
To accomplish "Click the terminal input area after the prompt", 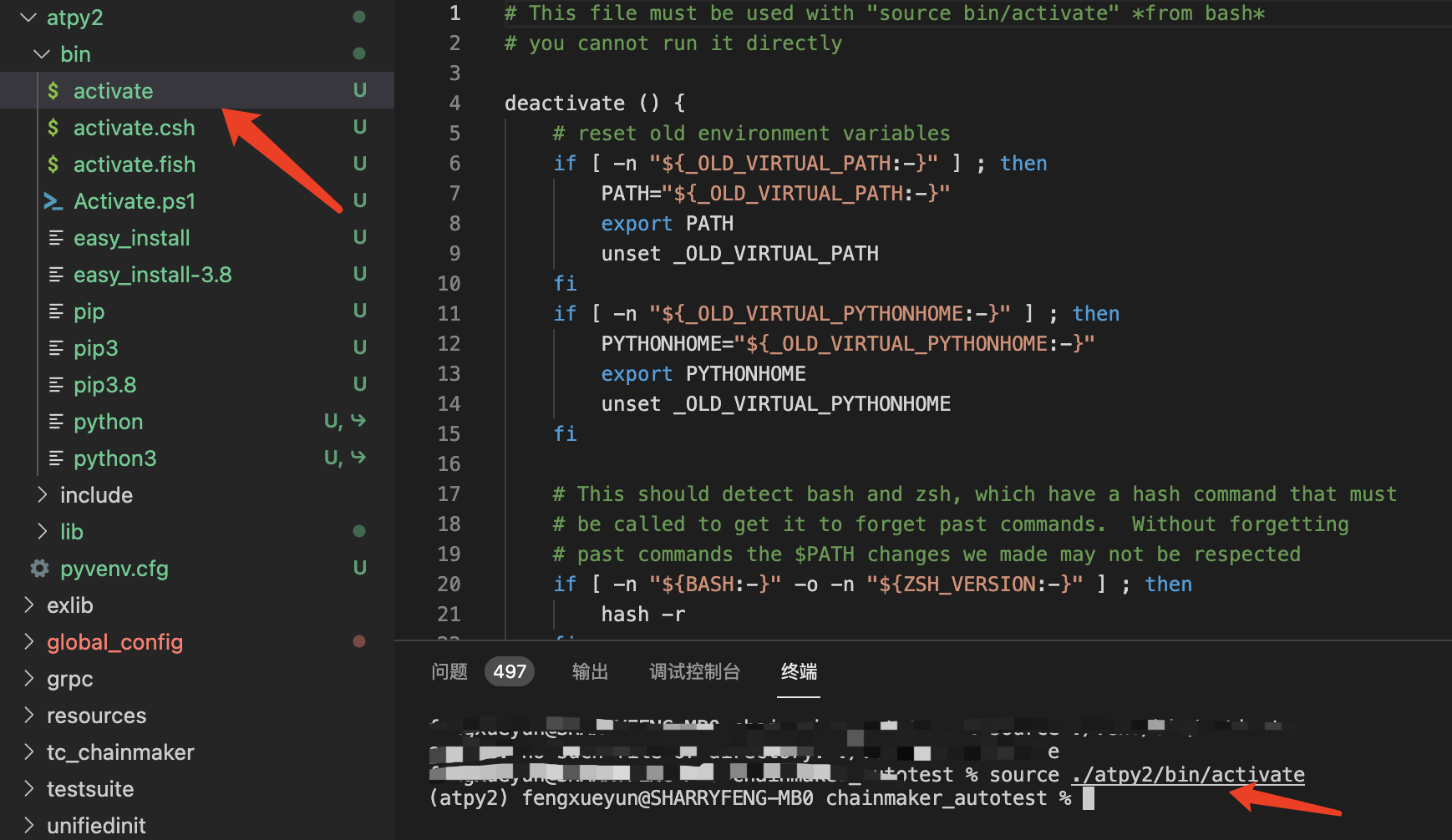I will tap(1088, 797).
